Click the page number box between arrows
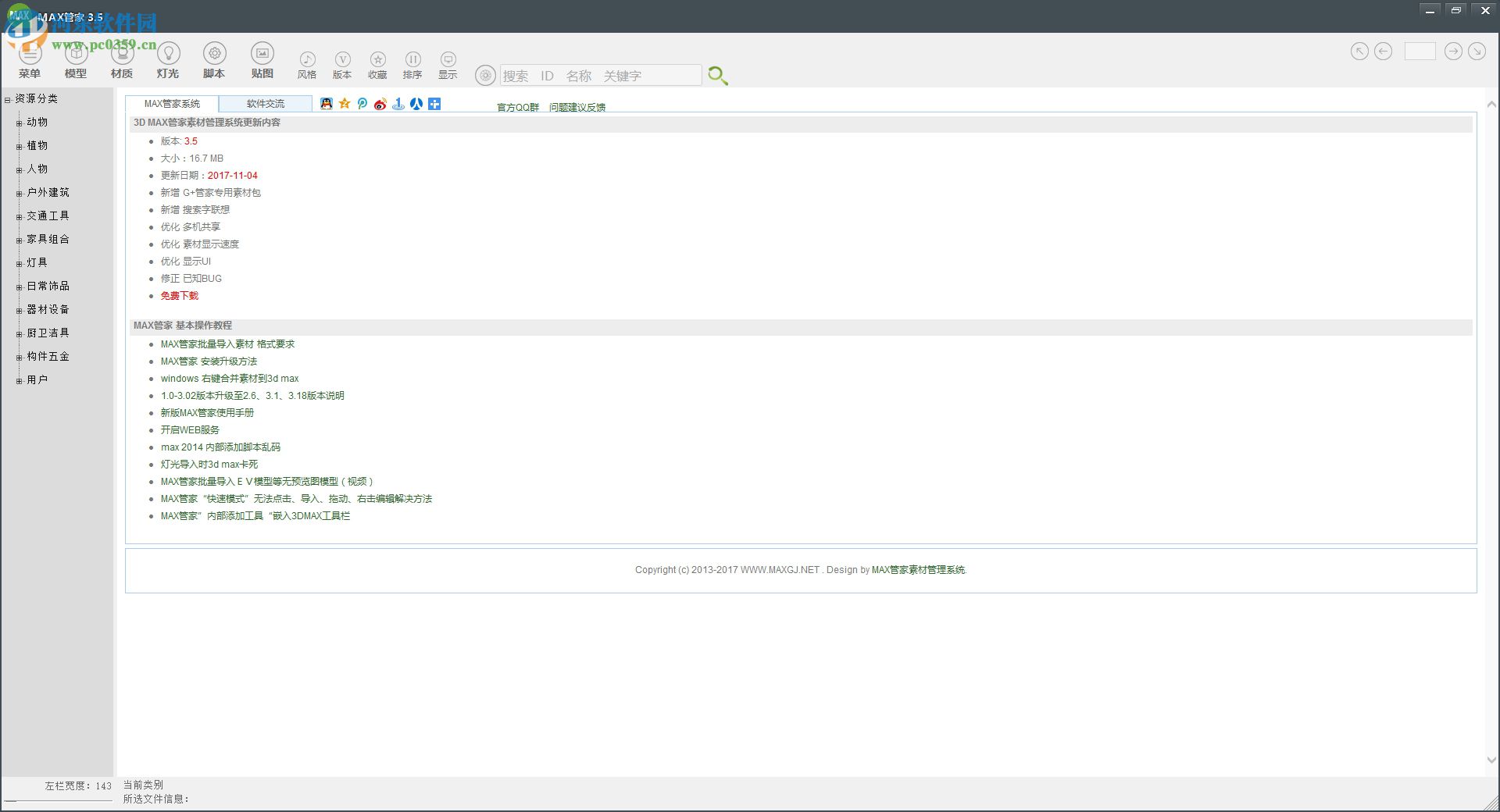 tap(1420, 52)
